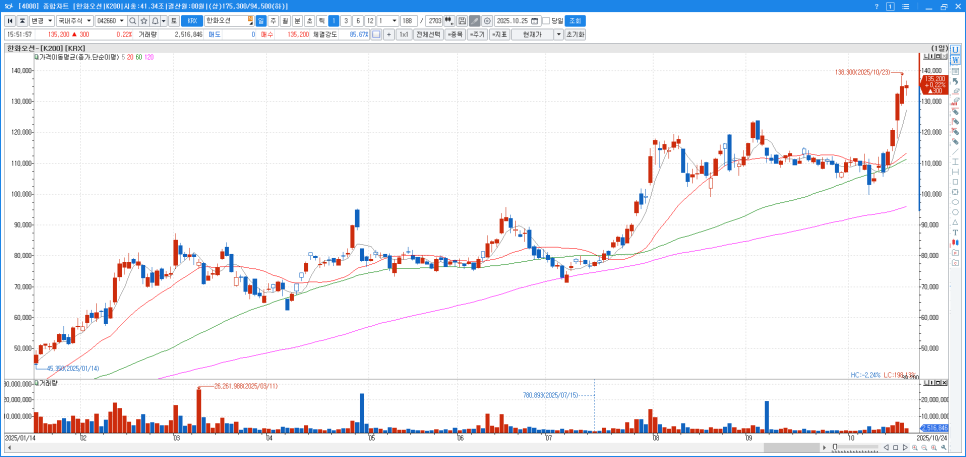This screenshot has width=966, height=457.
Task: Open the wrench tool at the bottom right
Action: point(943,447)
